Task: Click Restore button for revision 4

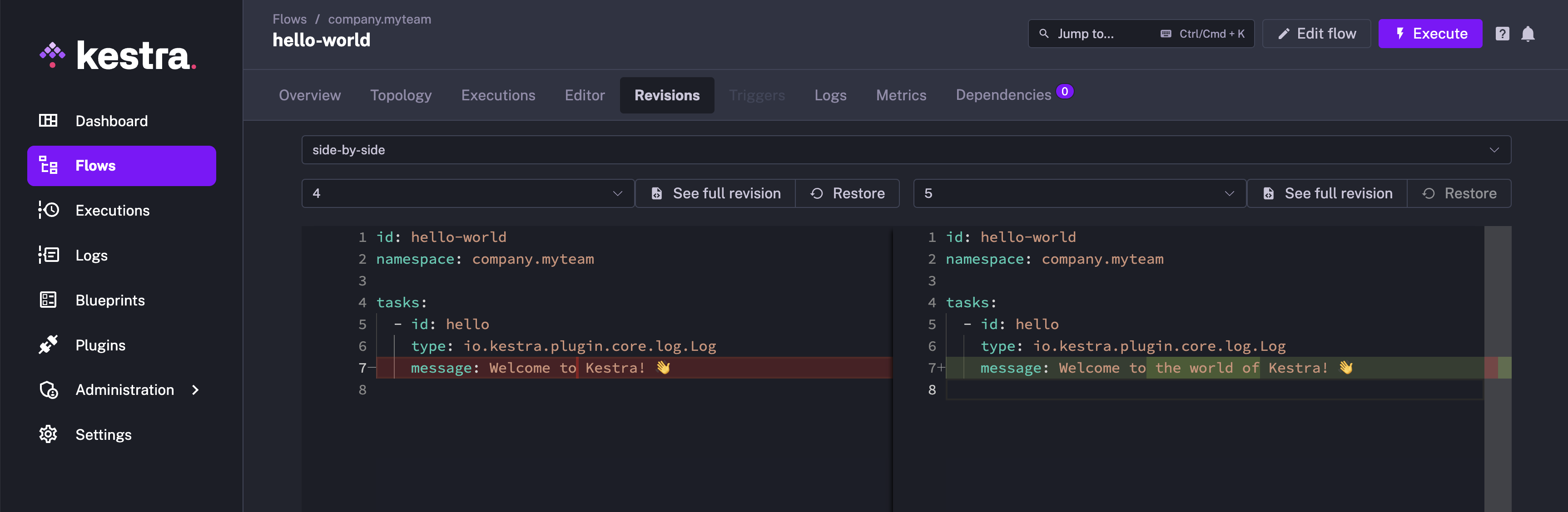Action: pos(849,192)
